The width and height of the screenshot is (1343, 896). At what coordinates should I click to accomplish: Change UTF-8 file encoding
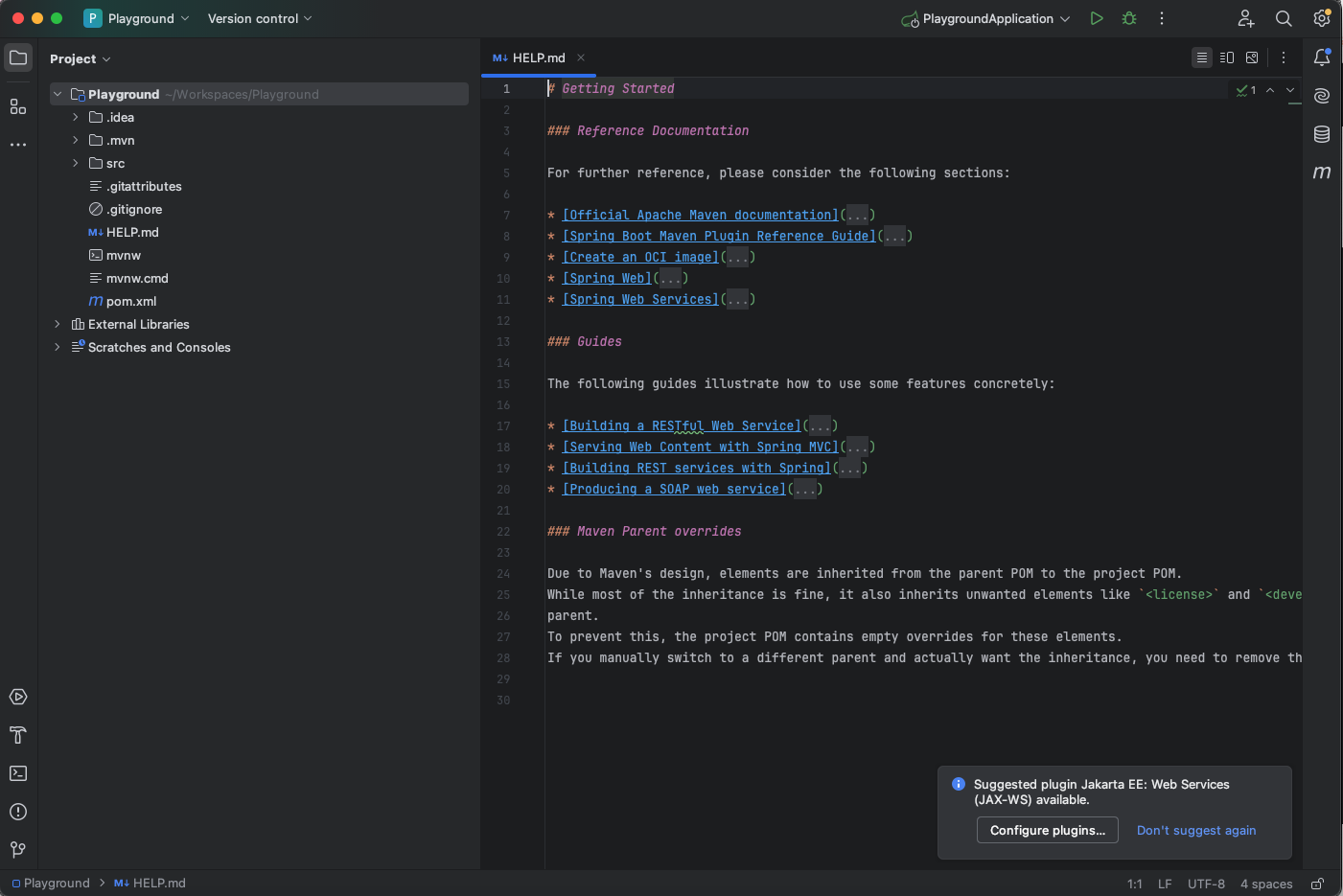(x=1206, y=884)
